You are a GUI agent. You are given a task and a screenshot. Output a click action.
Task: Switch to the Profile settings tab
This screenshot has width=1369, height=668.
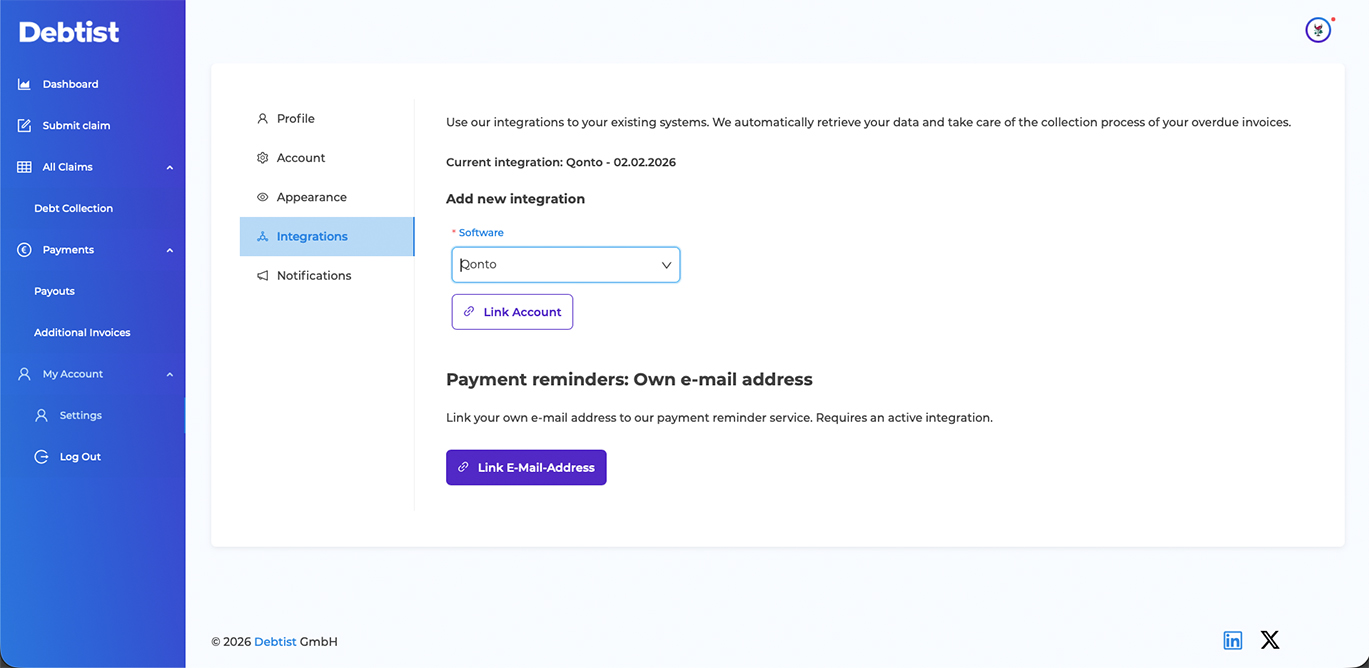295,119
